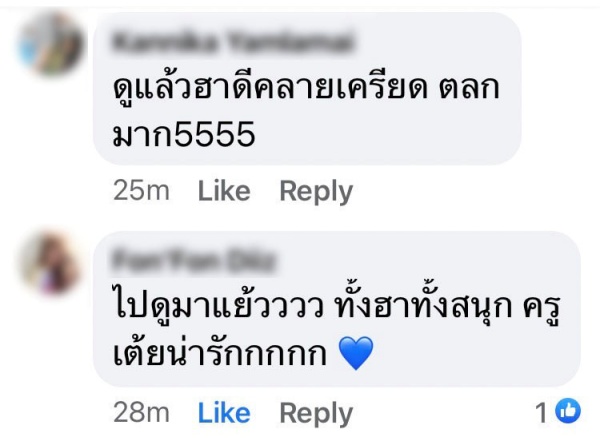Open the top commenter's profile picture

(51, 43)
